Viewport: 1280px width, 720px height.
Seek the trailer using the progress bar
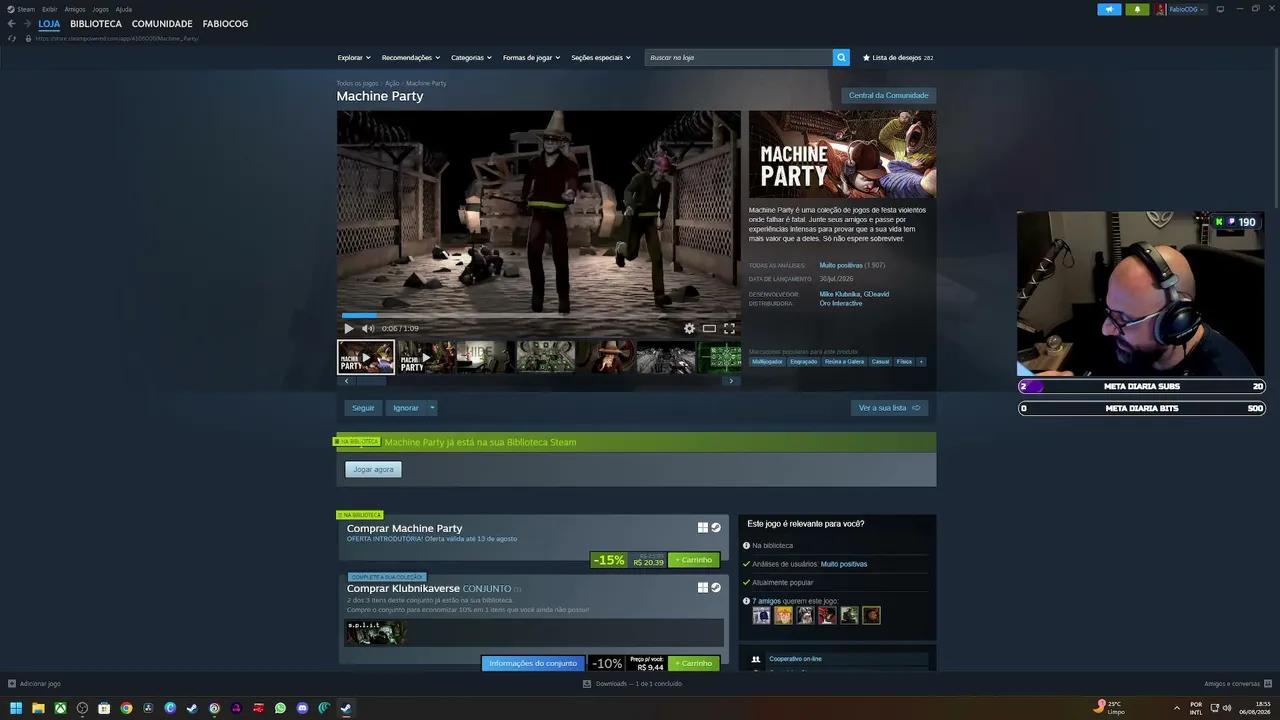coord(539,315)
